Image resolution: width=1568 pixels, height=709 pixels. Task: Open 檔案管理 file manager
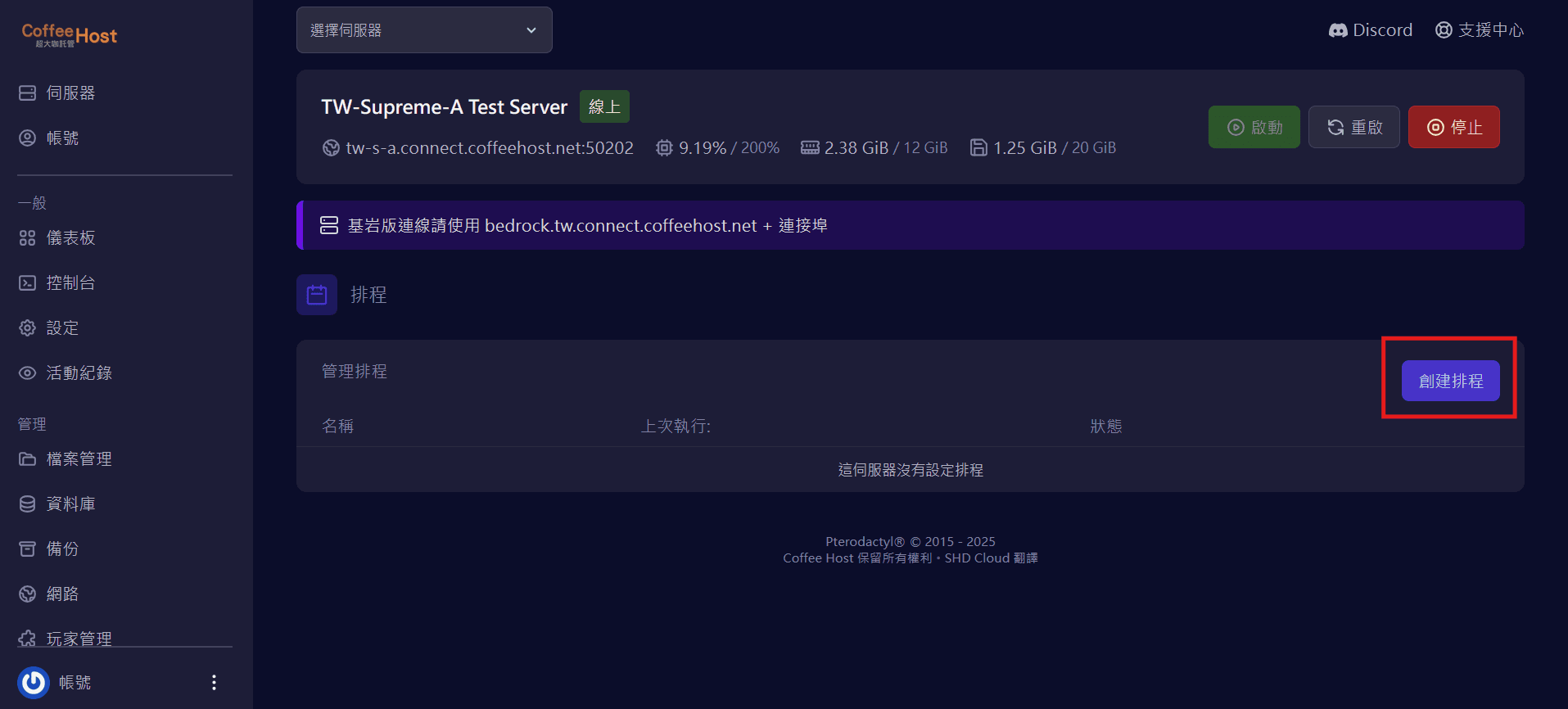[x=66, y=459]
